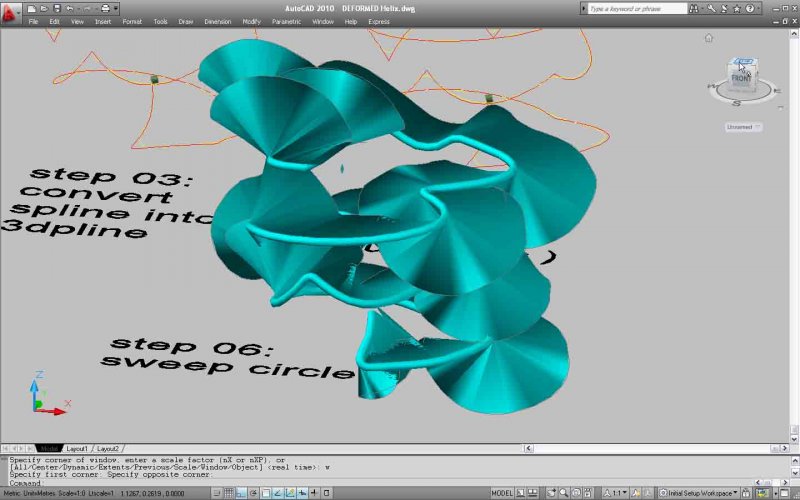Click the Undo arrow in quick access toolbar
The width and height of the screenshot is (800, 500).
[71, 8]
